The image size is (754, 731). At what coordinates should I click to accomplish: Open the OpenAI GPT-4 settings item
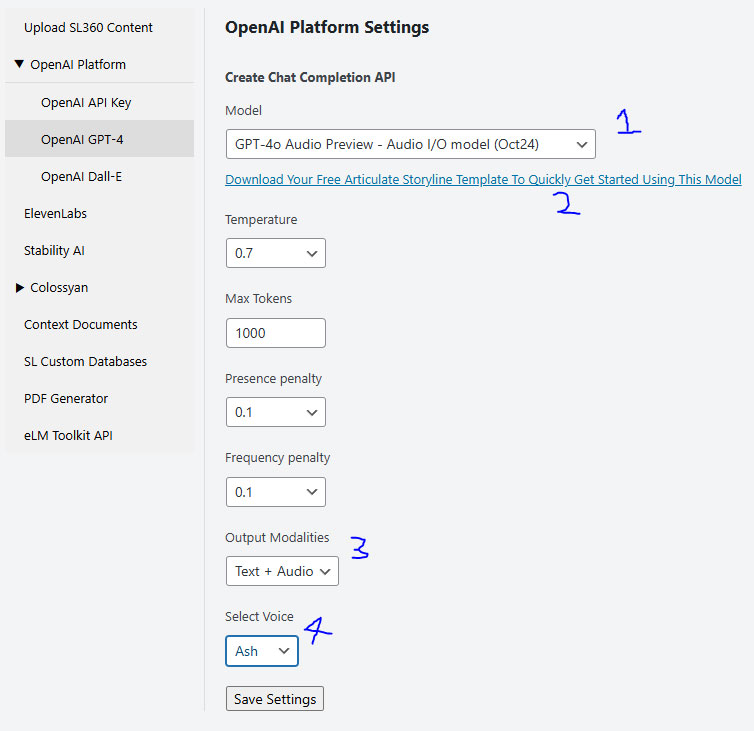(81, 140)
